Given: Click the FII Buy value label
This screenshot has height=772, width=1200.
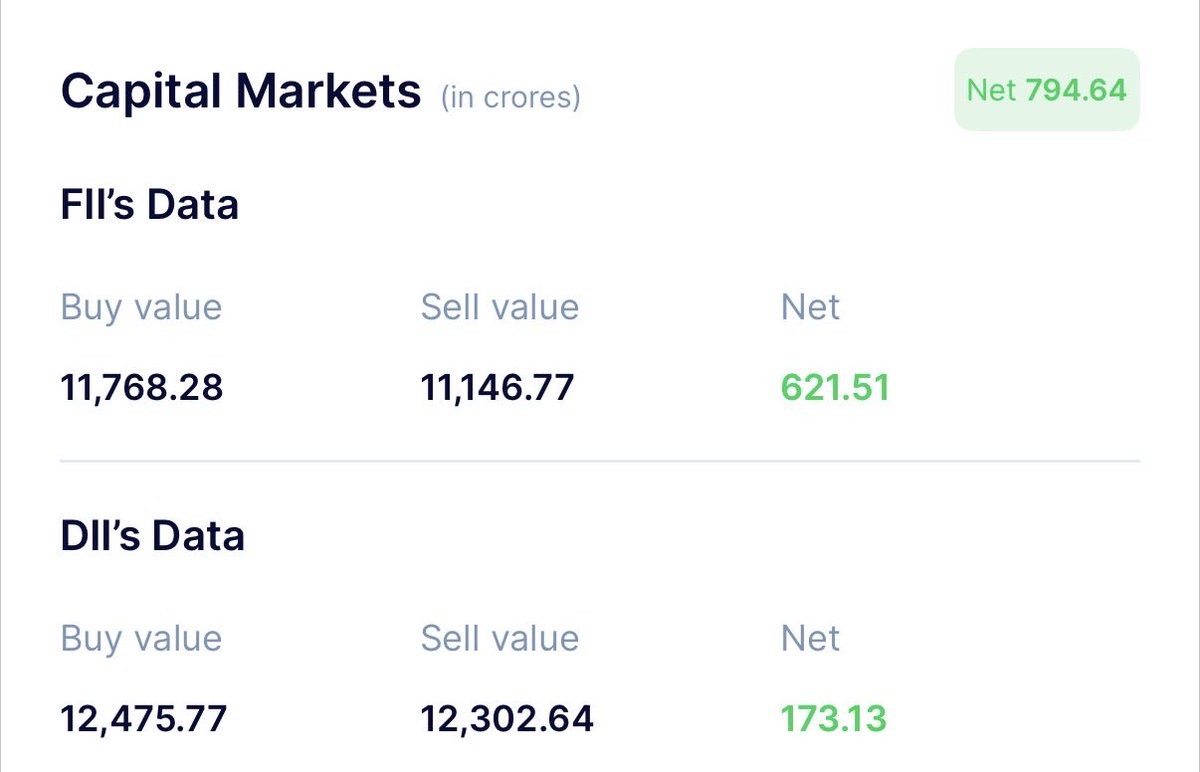Looking at the screenshot, I should (141, 307).
